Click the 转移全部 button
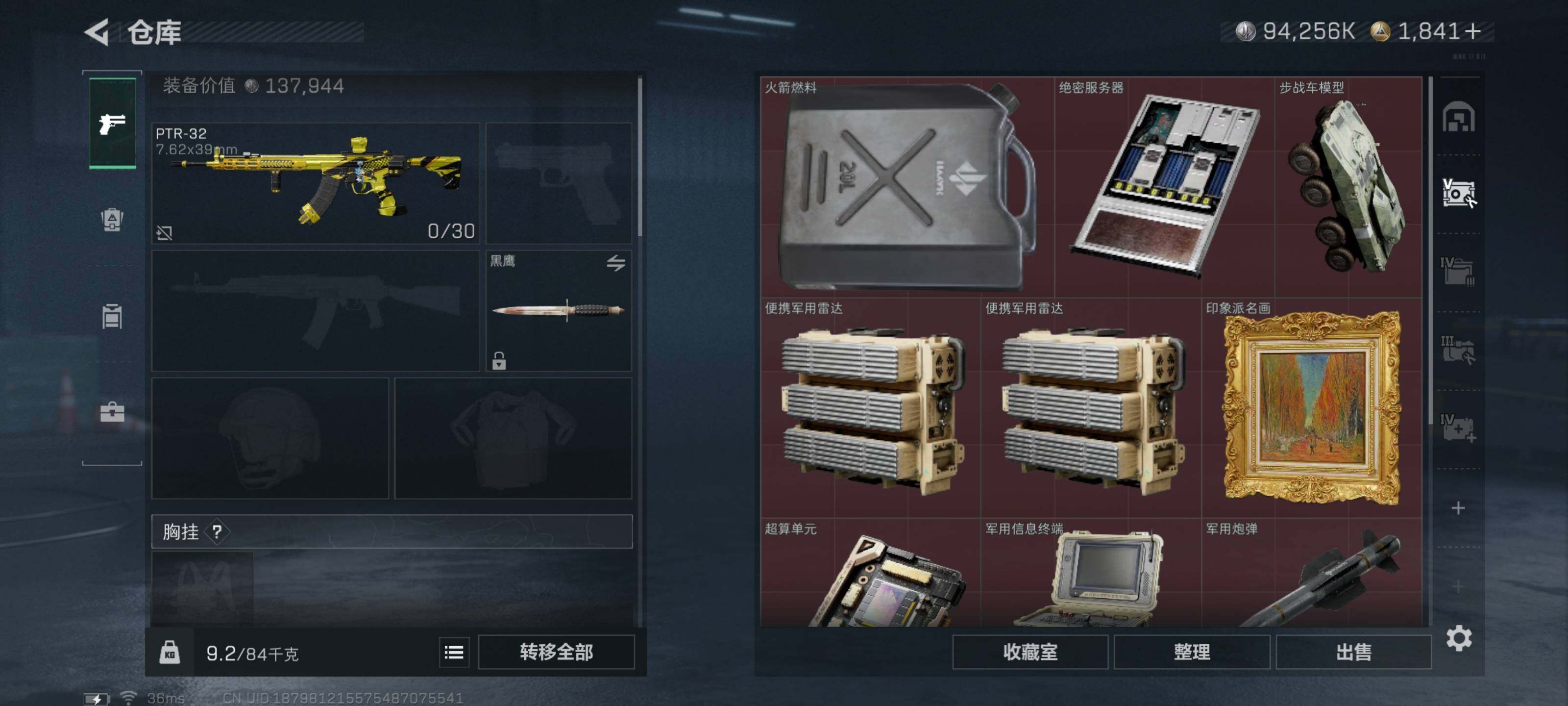The width and height of the screenshot is (1568, 706). (x=556, y=652)
